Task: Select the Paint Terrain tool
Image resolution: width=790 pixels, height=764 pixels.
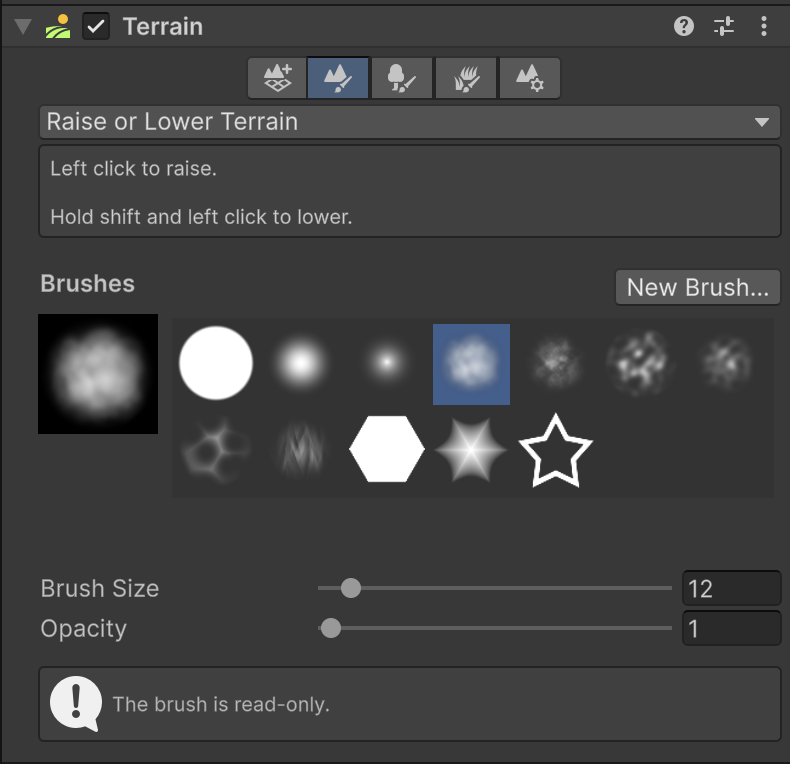Action: (x=339, y=78)
